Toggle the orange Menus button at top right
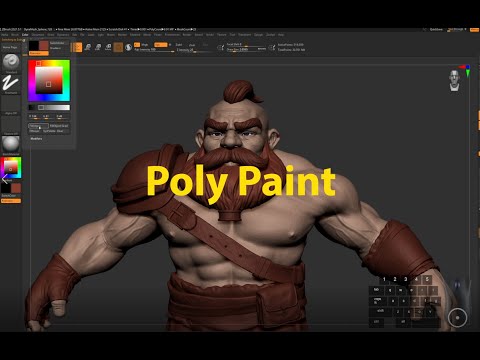The width and height of the screenshot is (480, 360). (474, 30)
